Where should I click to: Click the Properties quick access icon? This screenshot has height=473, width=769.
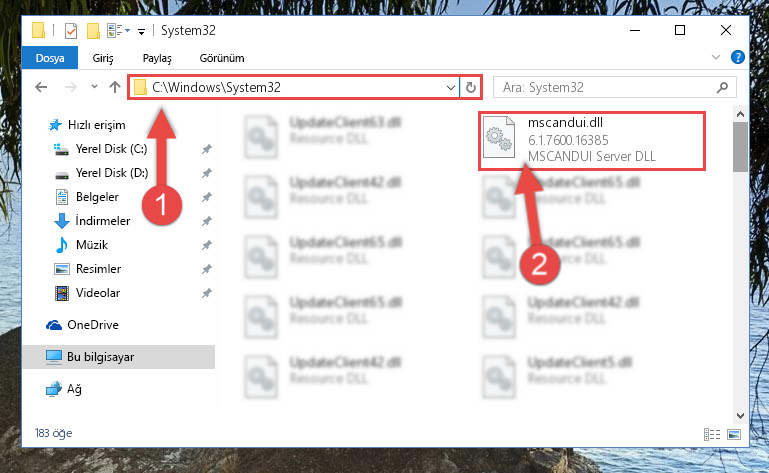coord(71,31)
